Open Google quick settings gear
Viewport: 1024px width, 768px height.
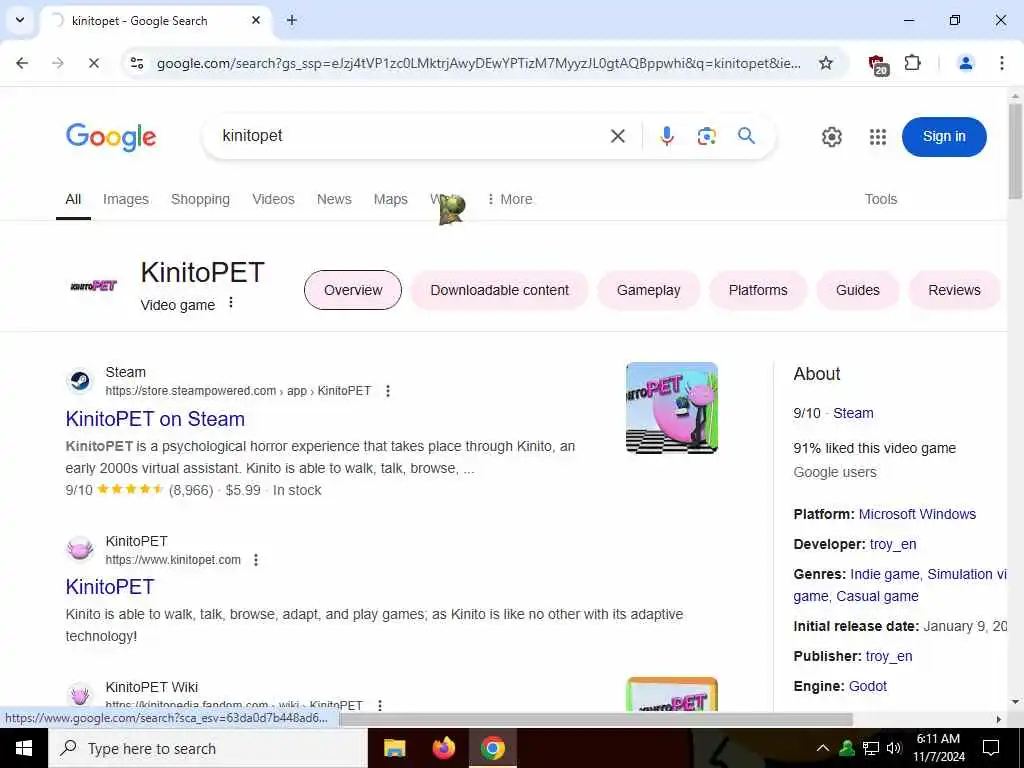click(831, 137)
